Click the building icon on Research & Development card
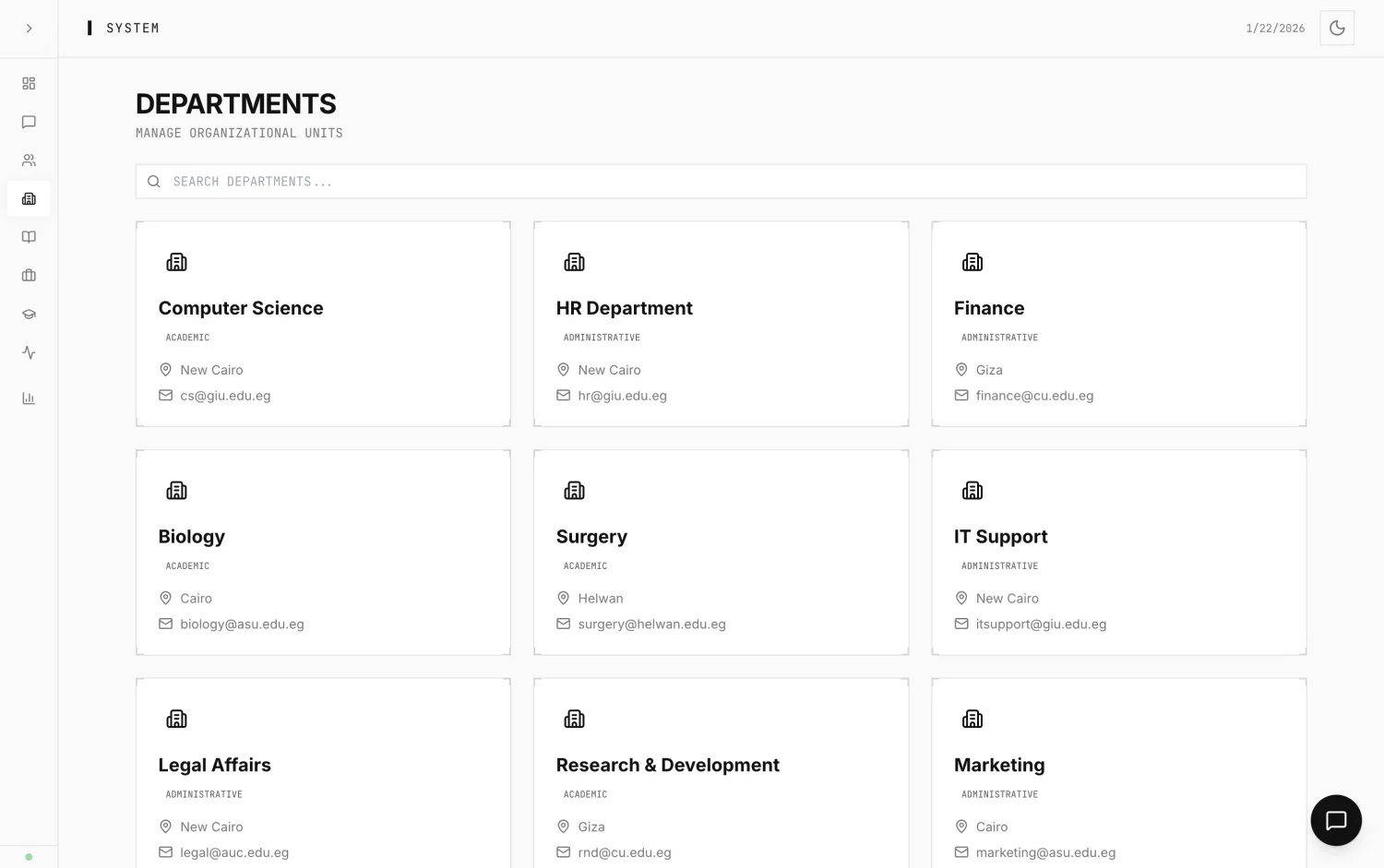 click(575, 719)
